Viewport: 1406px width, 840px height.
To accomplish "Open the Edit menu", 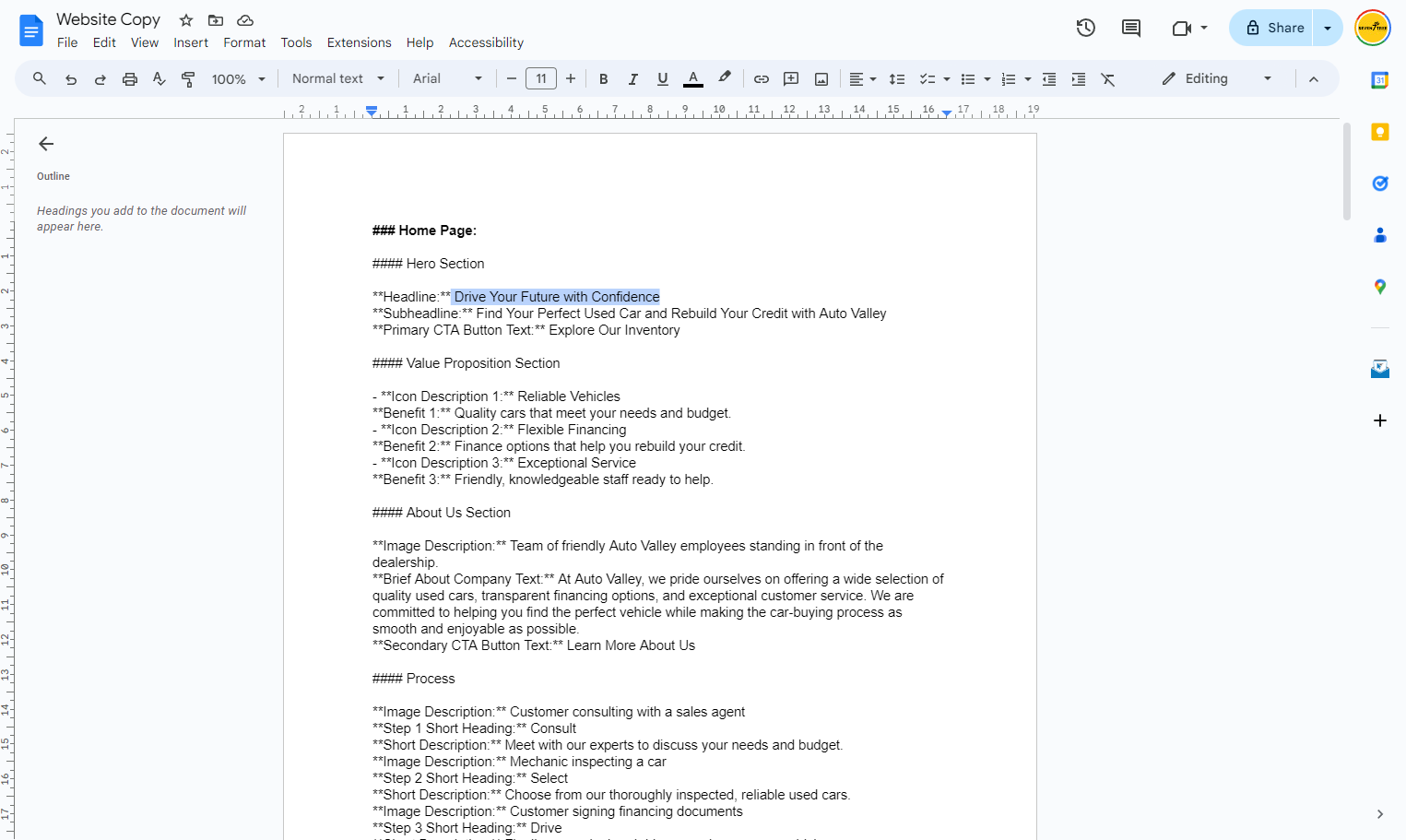I will [104, 42].
